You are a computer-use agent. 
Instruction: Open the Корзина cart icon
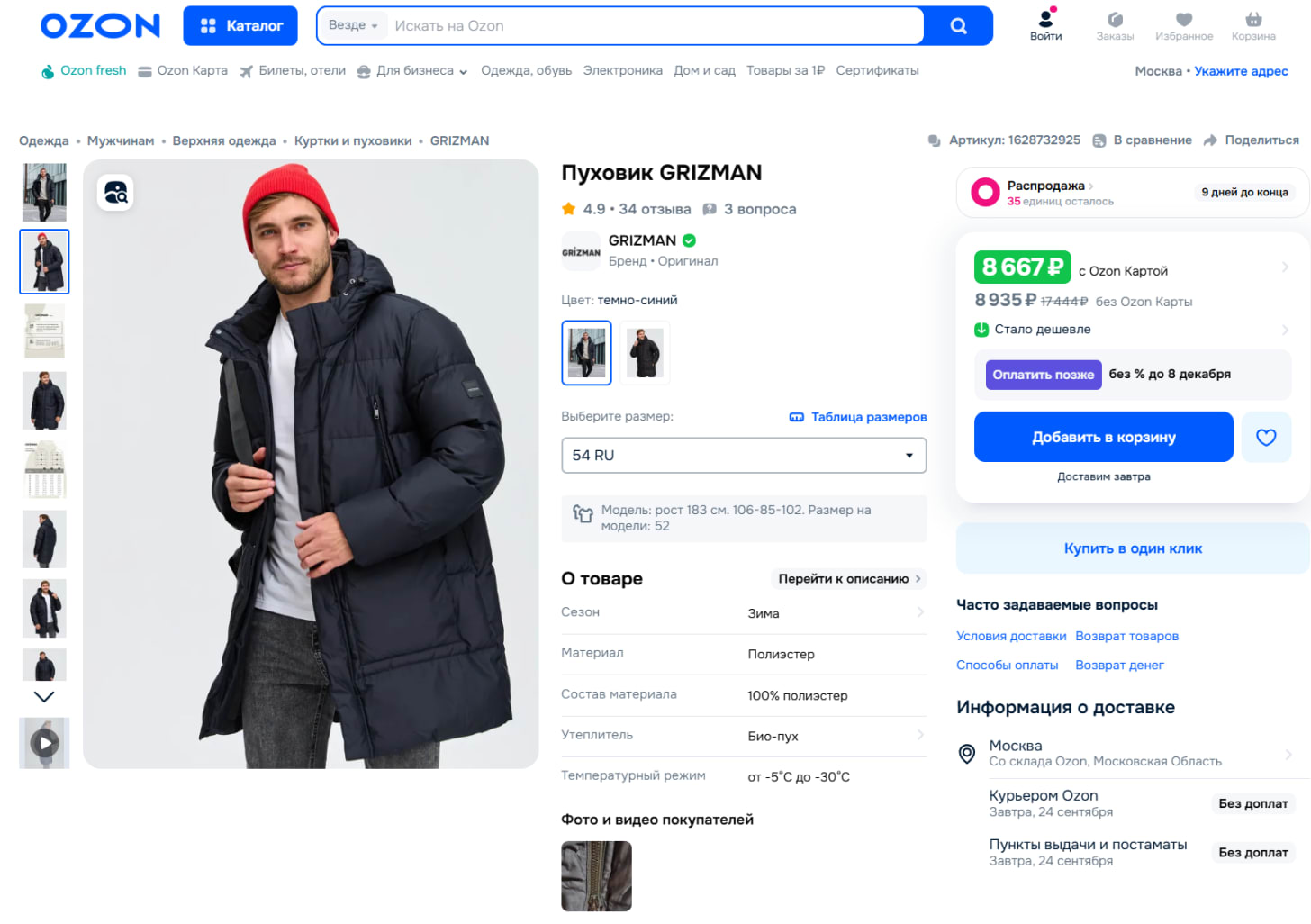click(x=1252, y=19)
